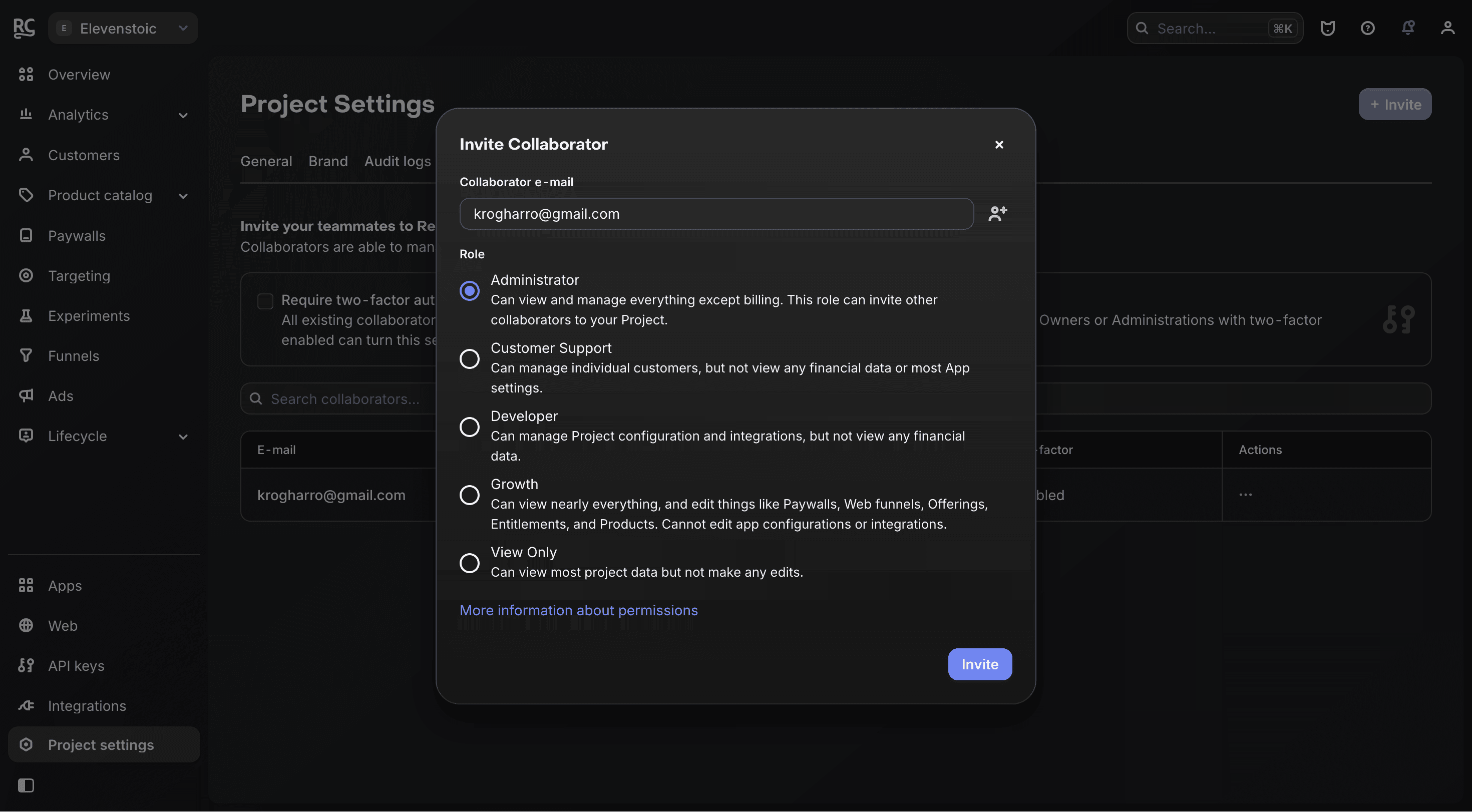This screenshot has width=1472, height=812.
Task: Click the Paywalls device icon
Action: coord(26,235)
